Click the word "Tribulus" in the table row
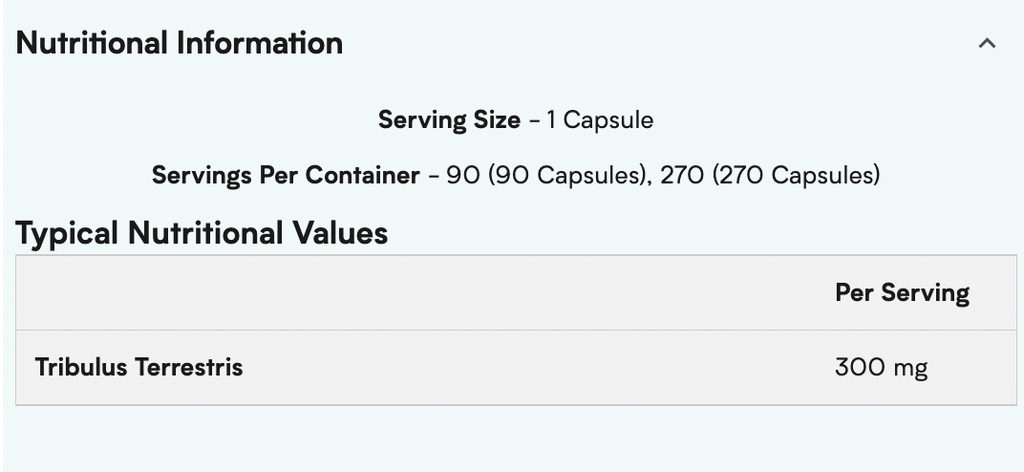Screen dimensions: 1024x472 coord(81,367)
